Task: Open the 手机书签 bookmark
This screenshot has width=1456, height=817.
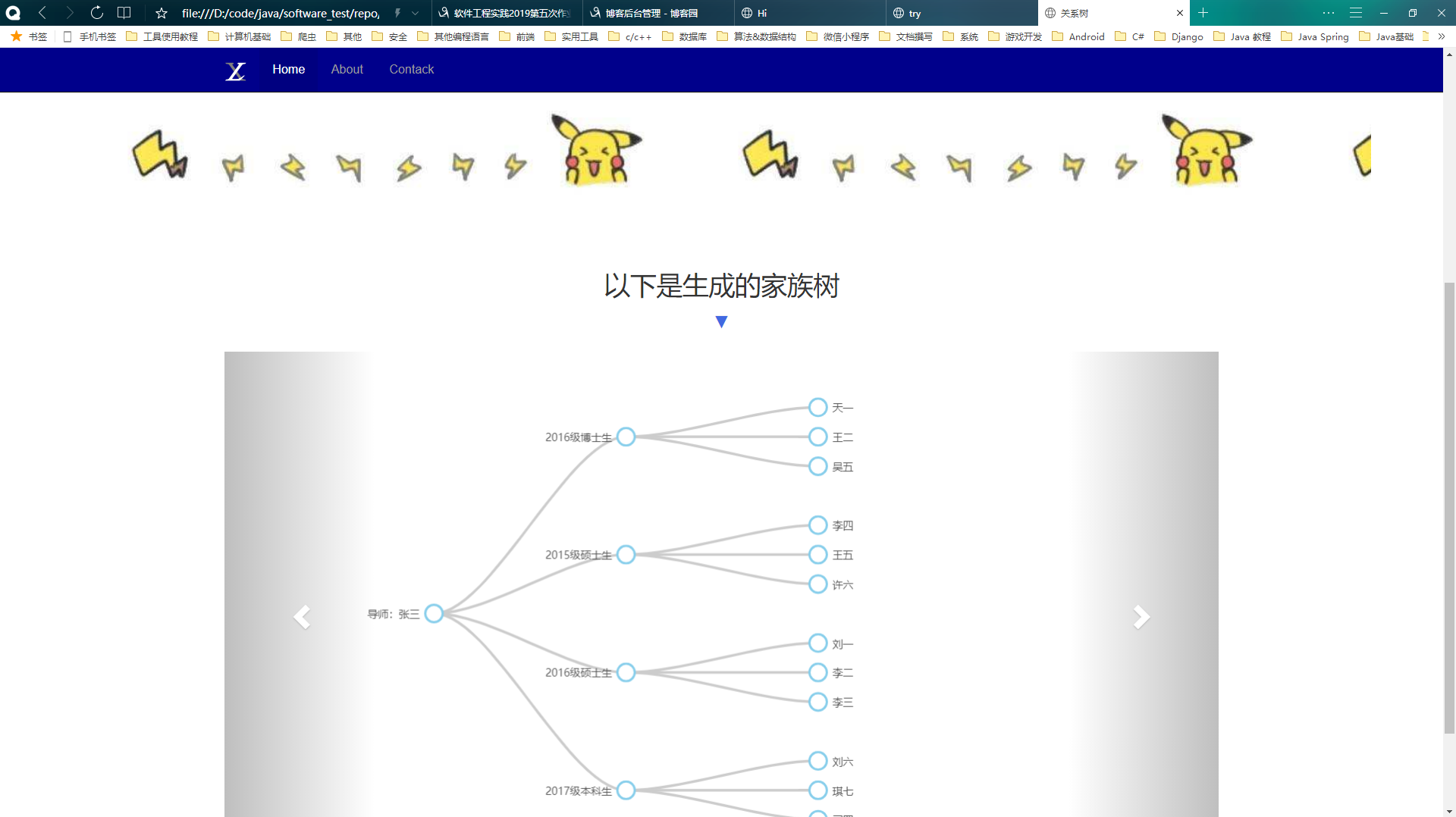Action: [89, 36]
